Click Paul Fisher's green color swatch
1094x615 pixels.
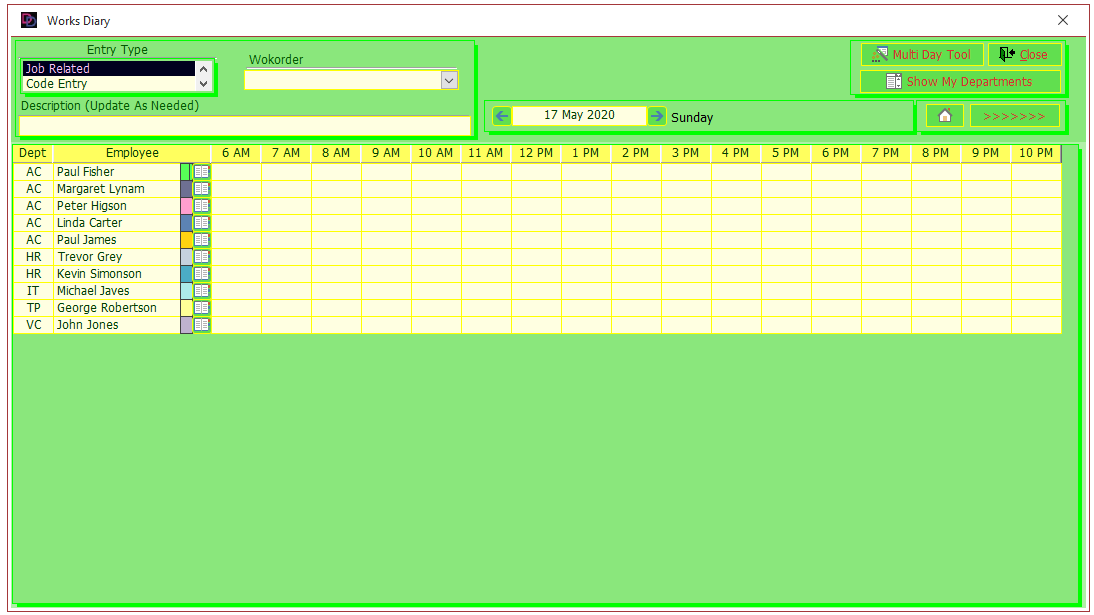click(186, 172)
